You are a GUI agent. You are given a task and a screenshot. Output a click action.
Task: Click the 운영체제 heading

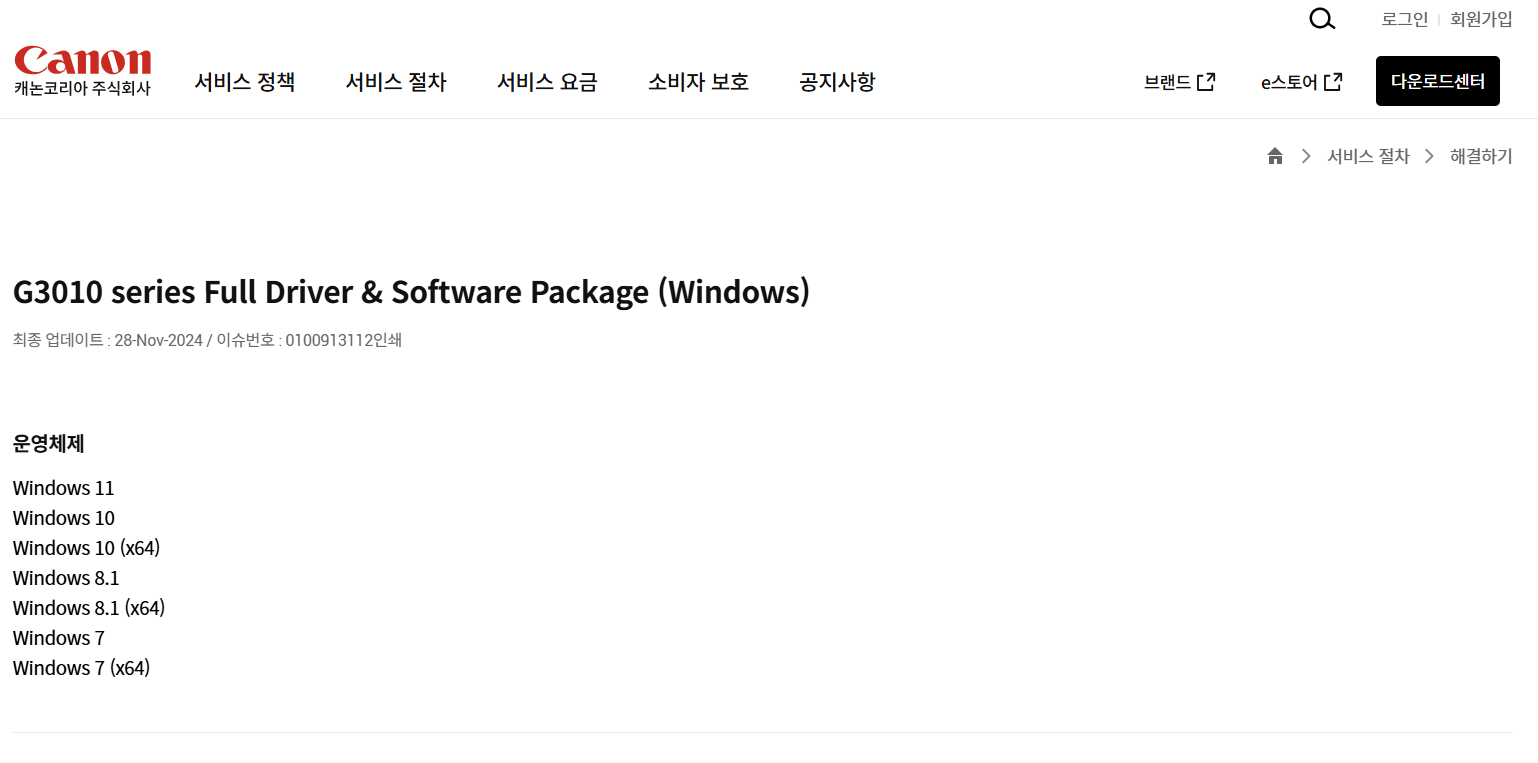48,444
